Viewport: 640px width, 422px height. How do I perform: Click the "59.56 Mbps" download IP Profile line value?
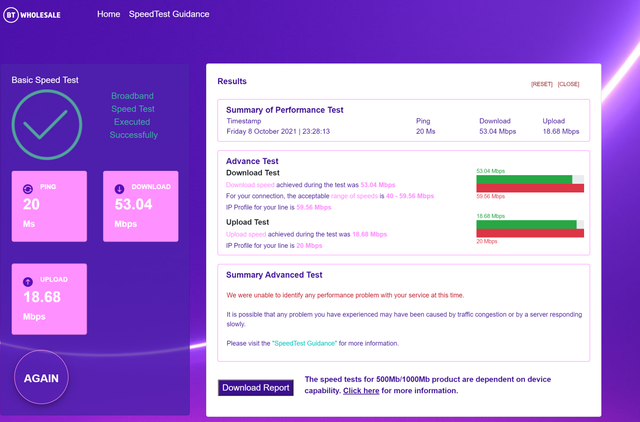(x=313, y=207)
